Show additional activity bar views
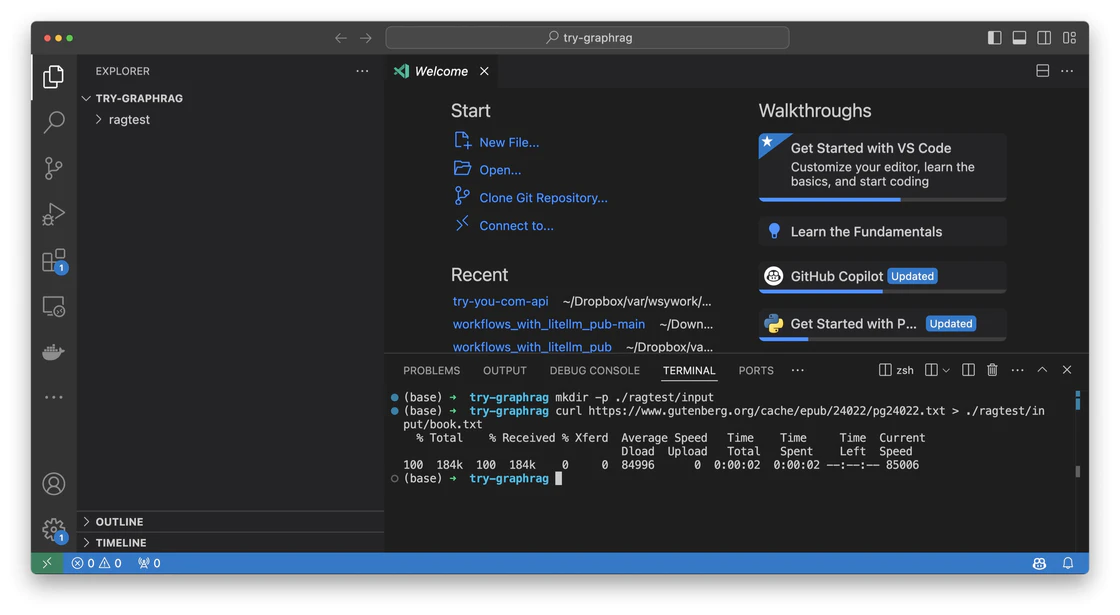The height and width of the screenshot is (615, 1120). point(54,397)
